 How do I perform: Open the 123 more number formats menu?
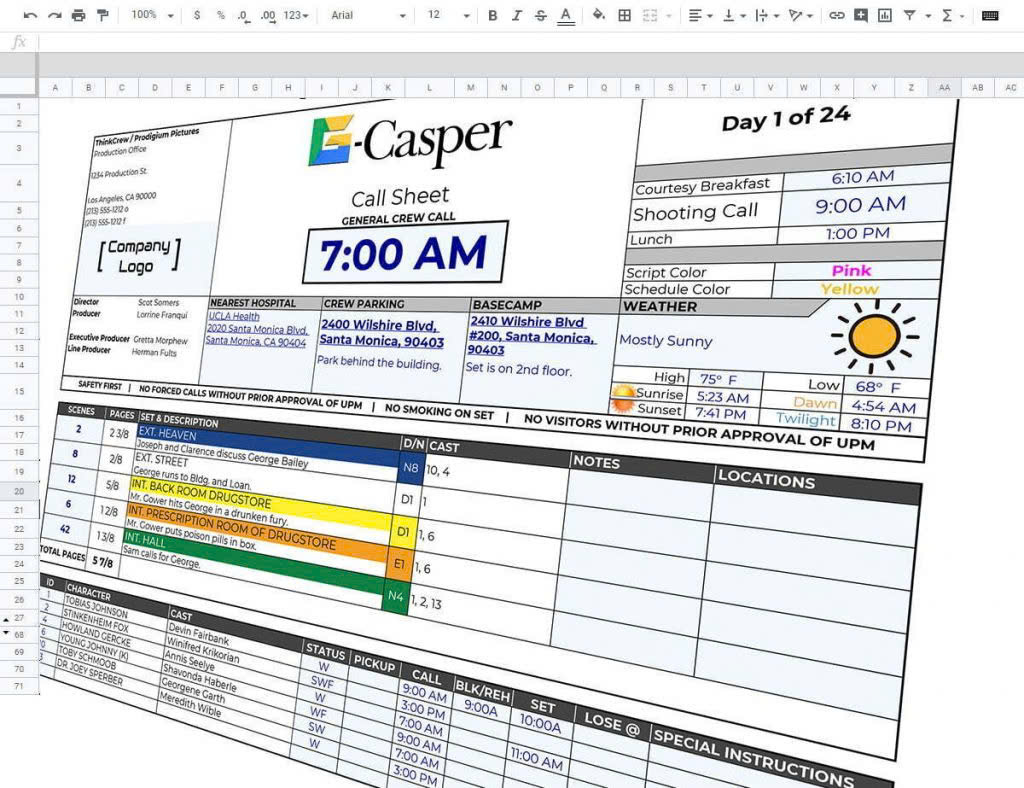pos(296,16)
